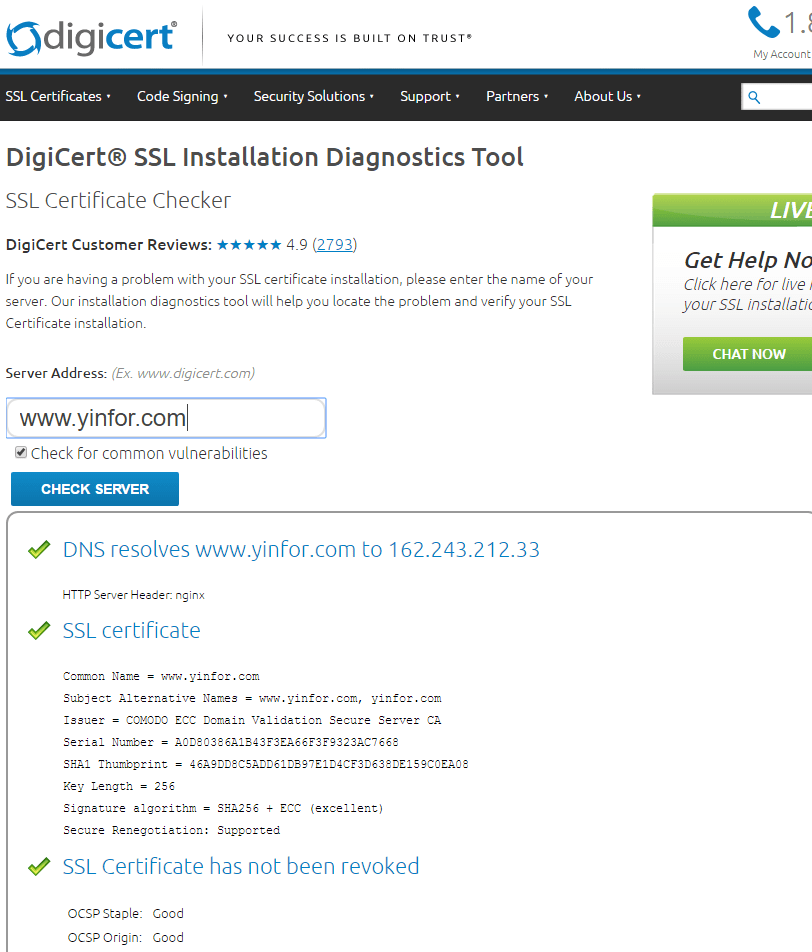
Task: Expand Security Solutions menu
Action: (313, 97)
